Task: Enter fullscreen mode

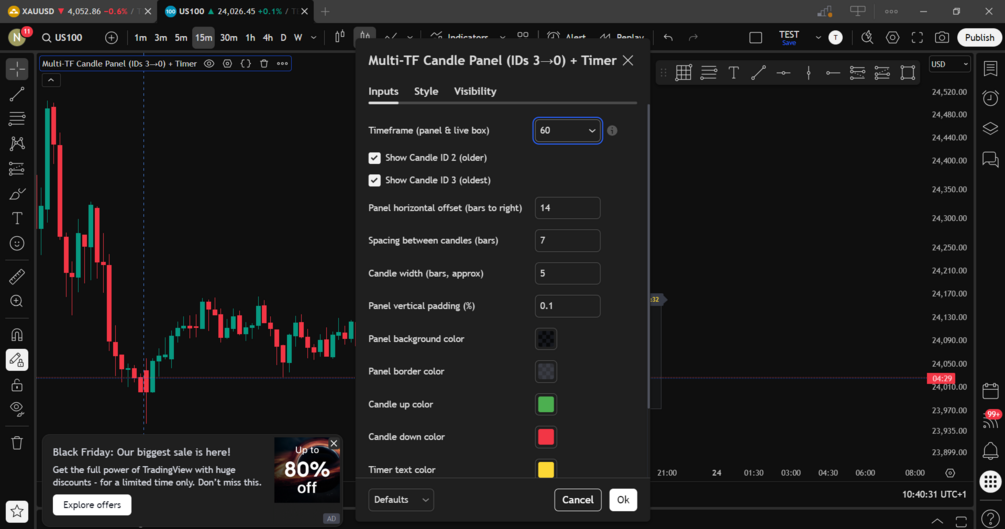Action: pos(917,38)
